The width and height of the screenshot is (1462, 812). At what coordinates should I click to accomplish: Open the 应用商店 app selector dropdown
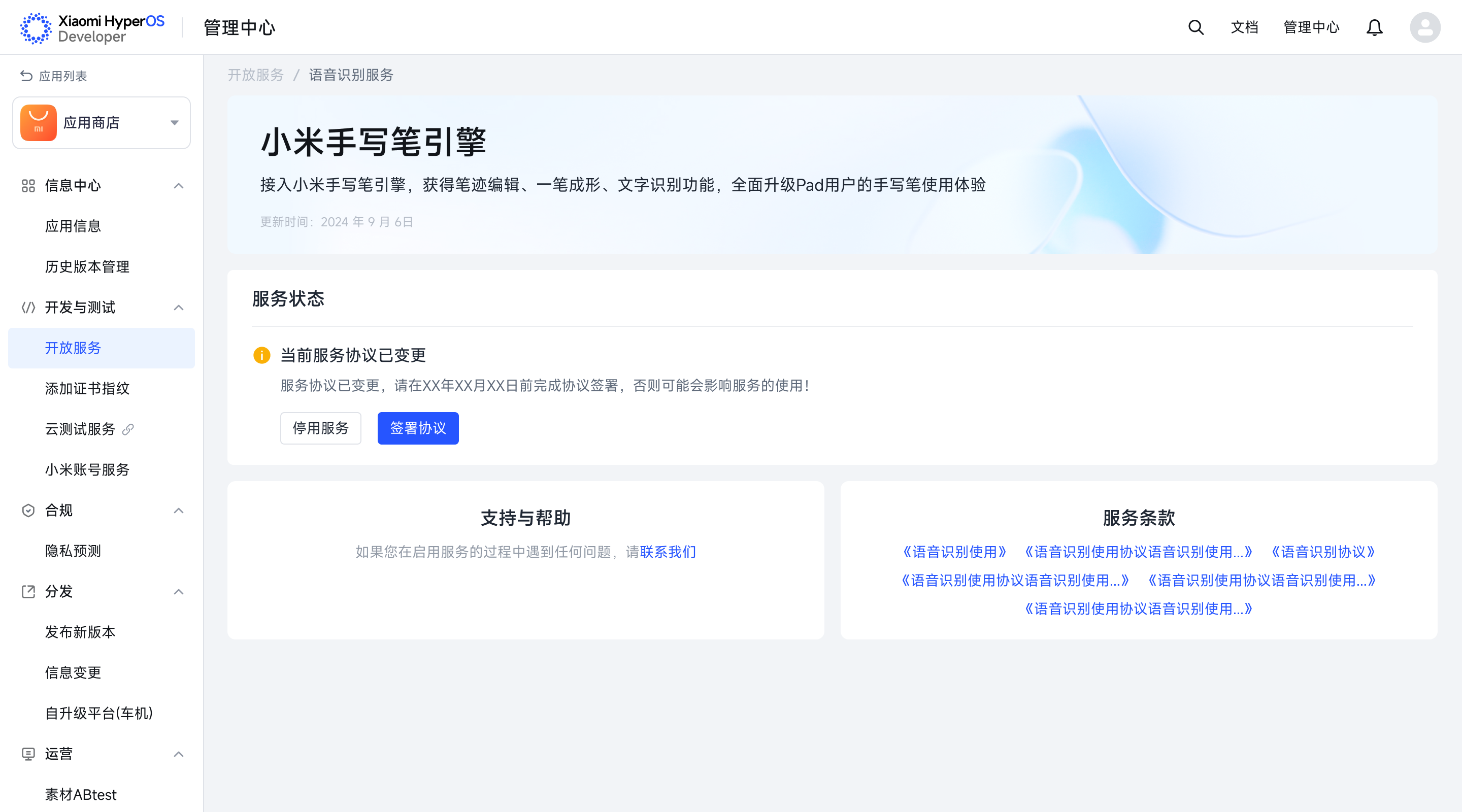[102, 123]
